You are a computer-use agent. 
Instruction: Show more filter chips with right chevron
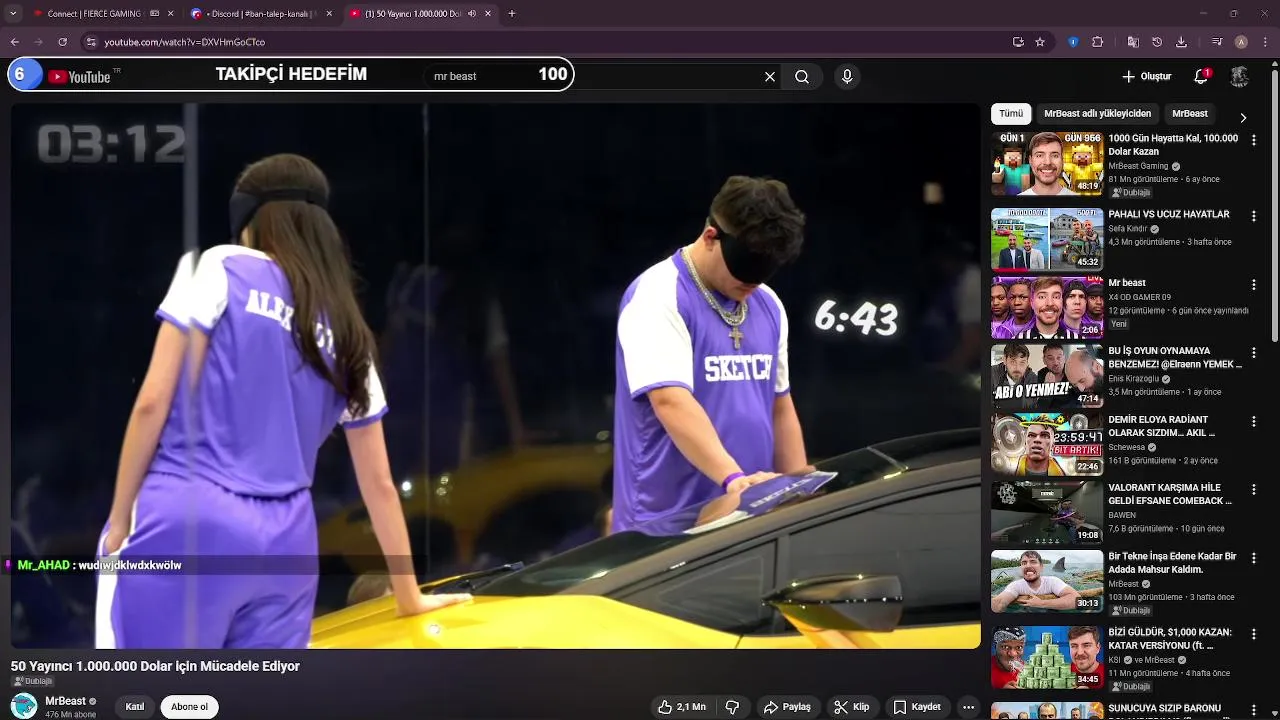tap(1243, 118)
